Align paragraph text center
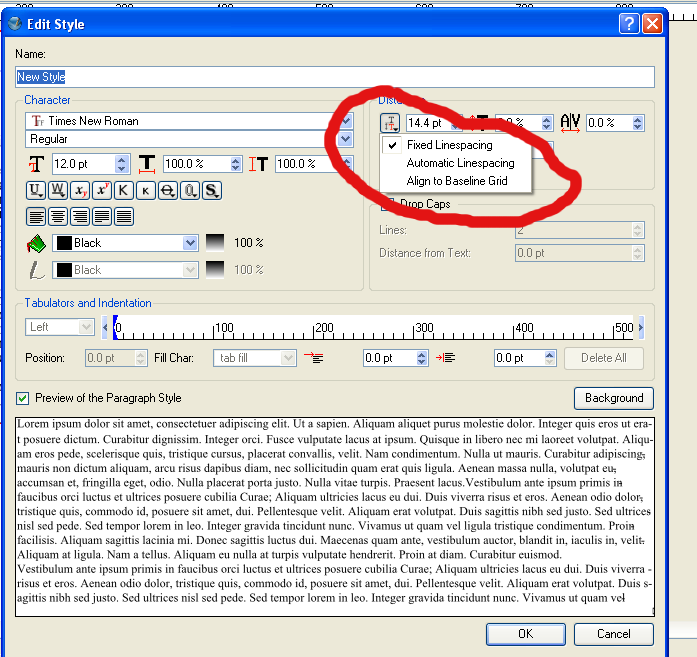 (x=58, y=216)
